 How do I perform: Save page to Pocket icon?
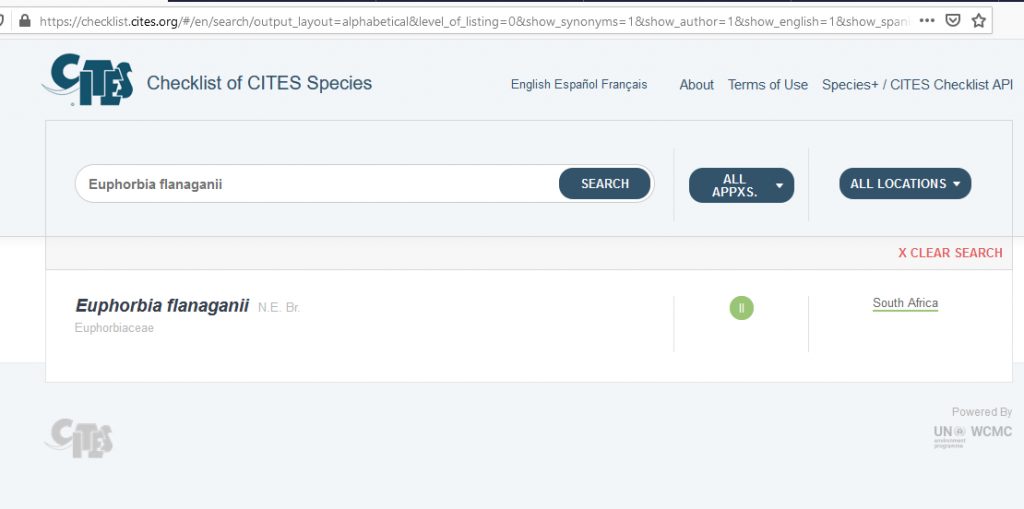point(953,21)
